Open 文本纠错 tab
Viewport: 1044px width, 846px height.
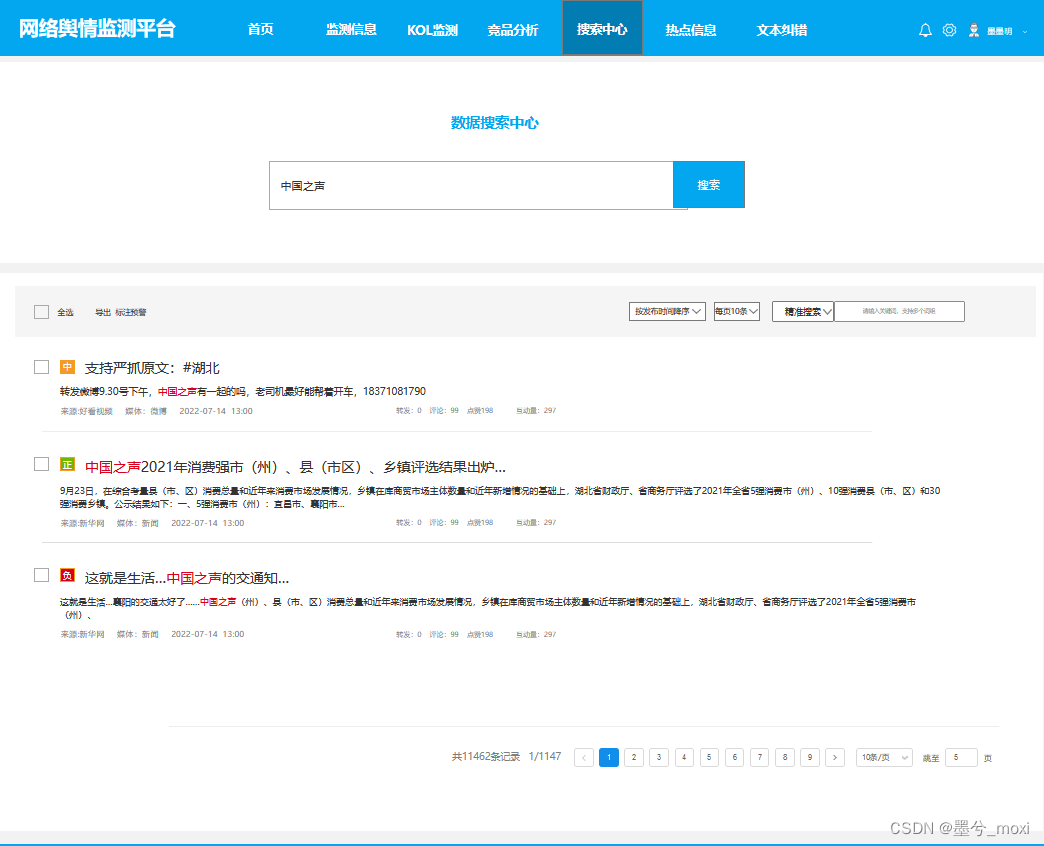coord(782,30)
